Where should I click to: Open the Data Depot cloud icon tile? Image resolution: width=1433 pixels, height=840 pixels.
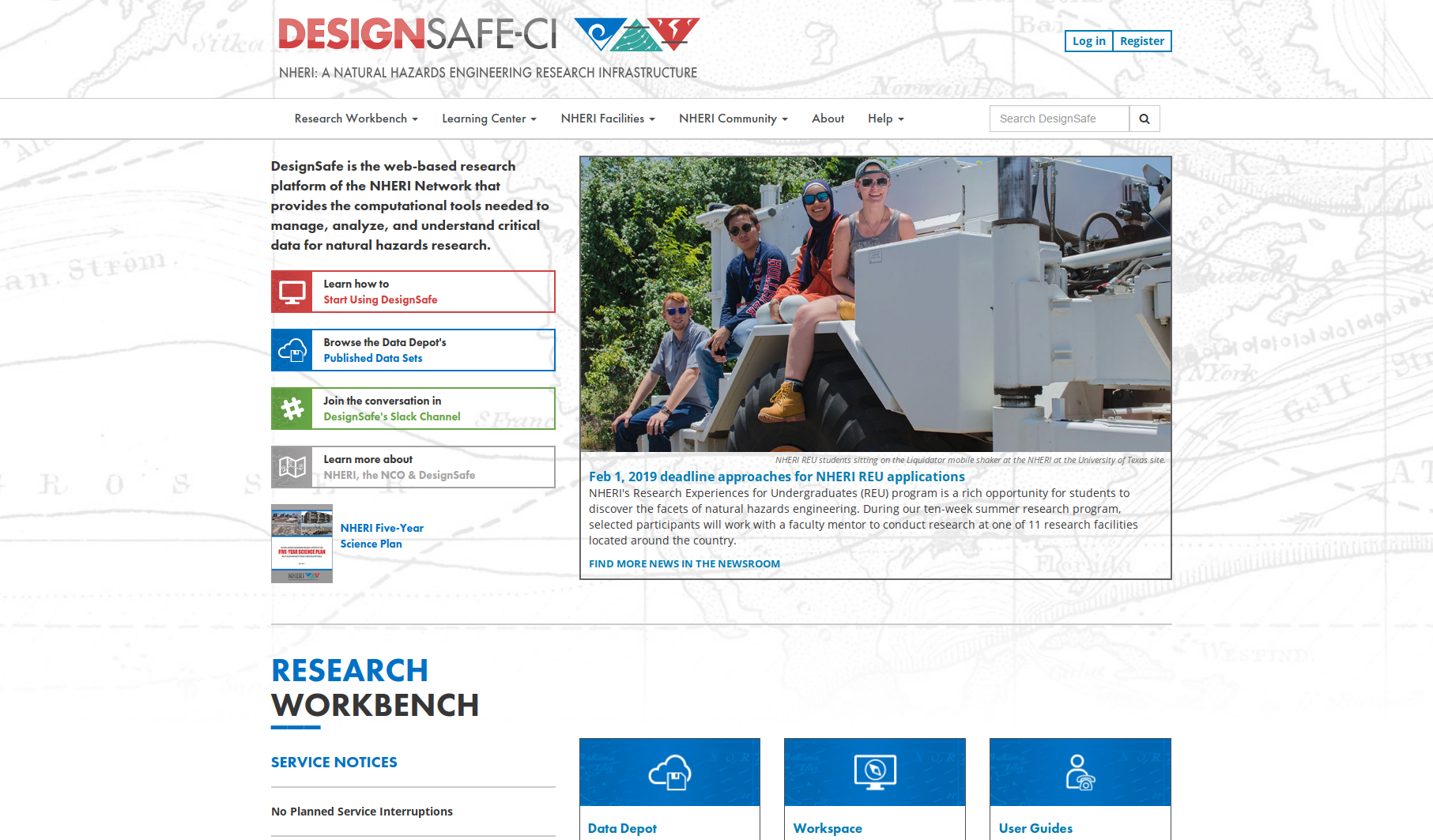pos(669,772)
